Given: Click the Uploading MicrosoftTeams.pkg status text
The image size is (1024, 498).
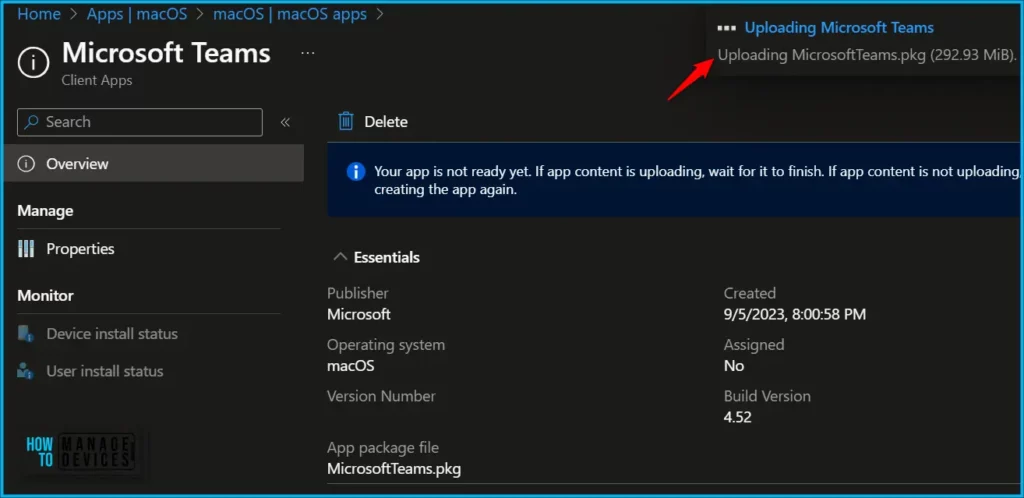Looking at the screenshot, I should click(x=867, y=55).
